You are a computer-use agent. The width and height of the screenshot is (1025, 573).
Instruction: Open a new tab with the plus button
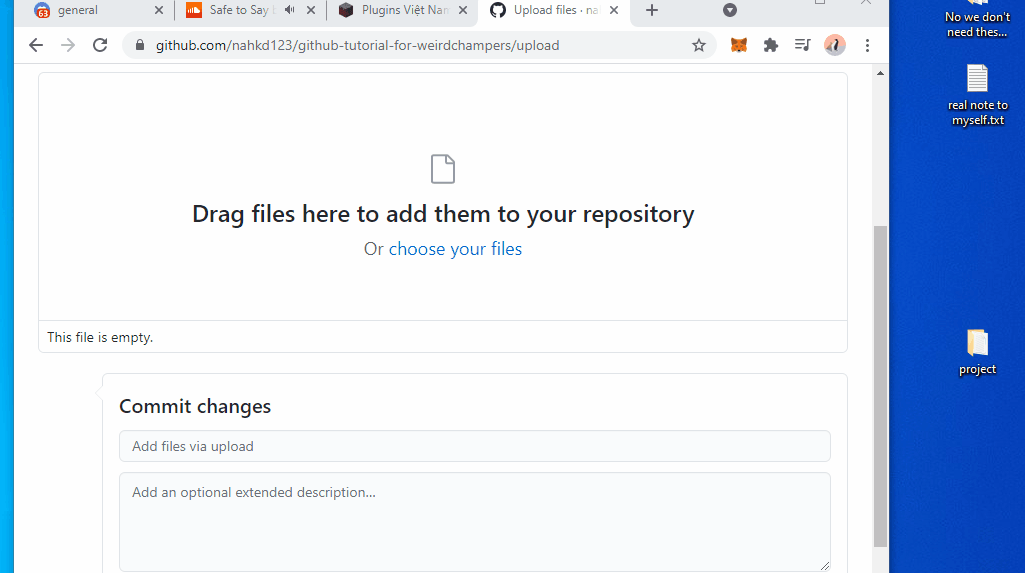(x=652, y=10)
